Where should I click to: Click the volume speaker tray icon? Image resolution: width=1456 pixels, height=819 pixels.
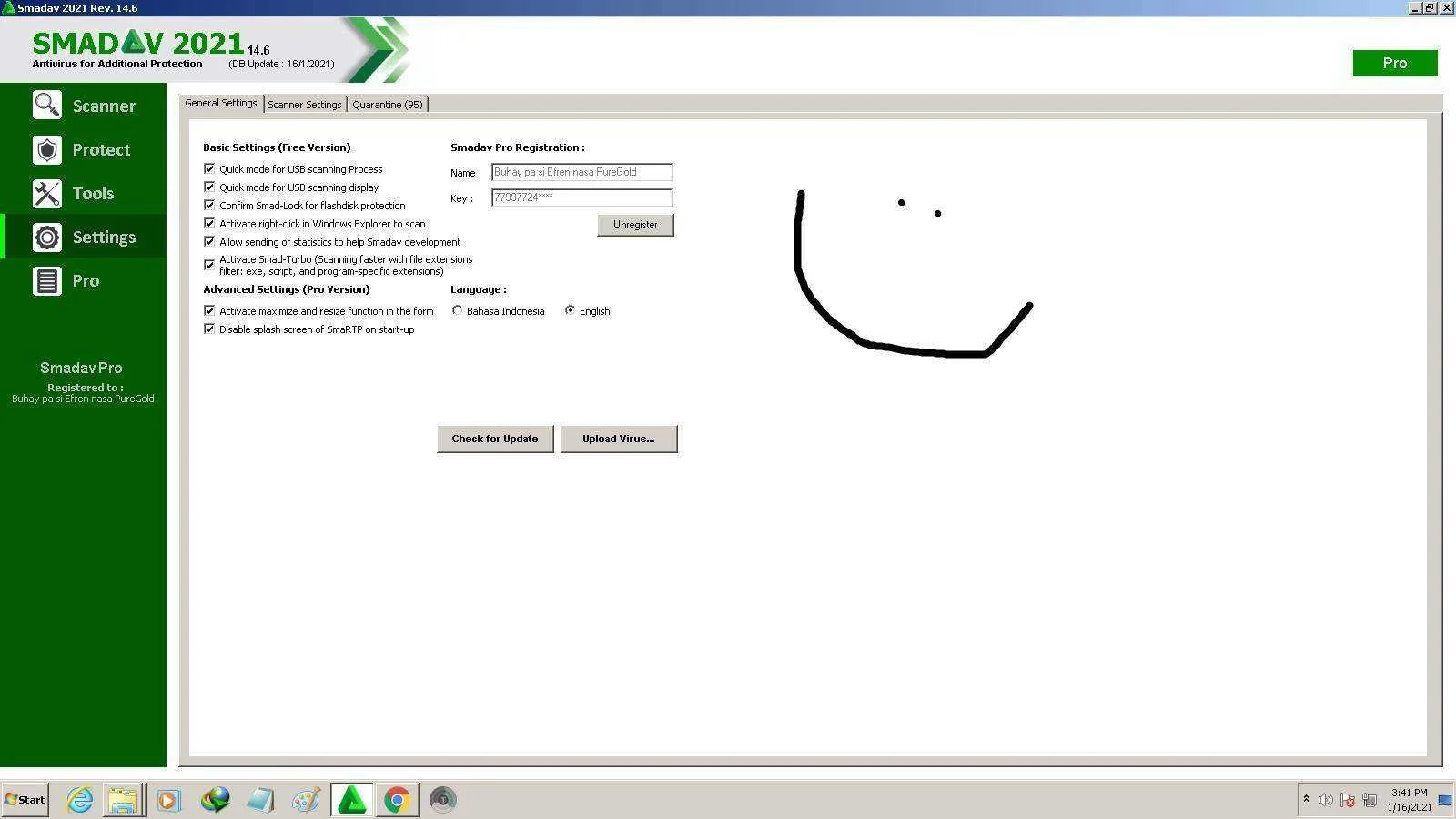coord(1326,800)
